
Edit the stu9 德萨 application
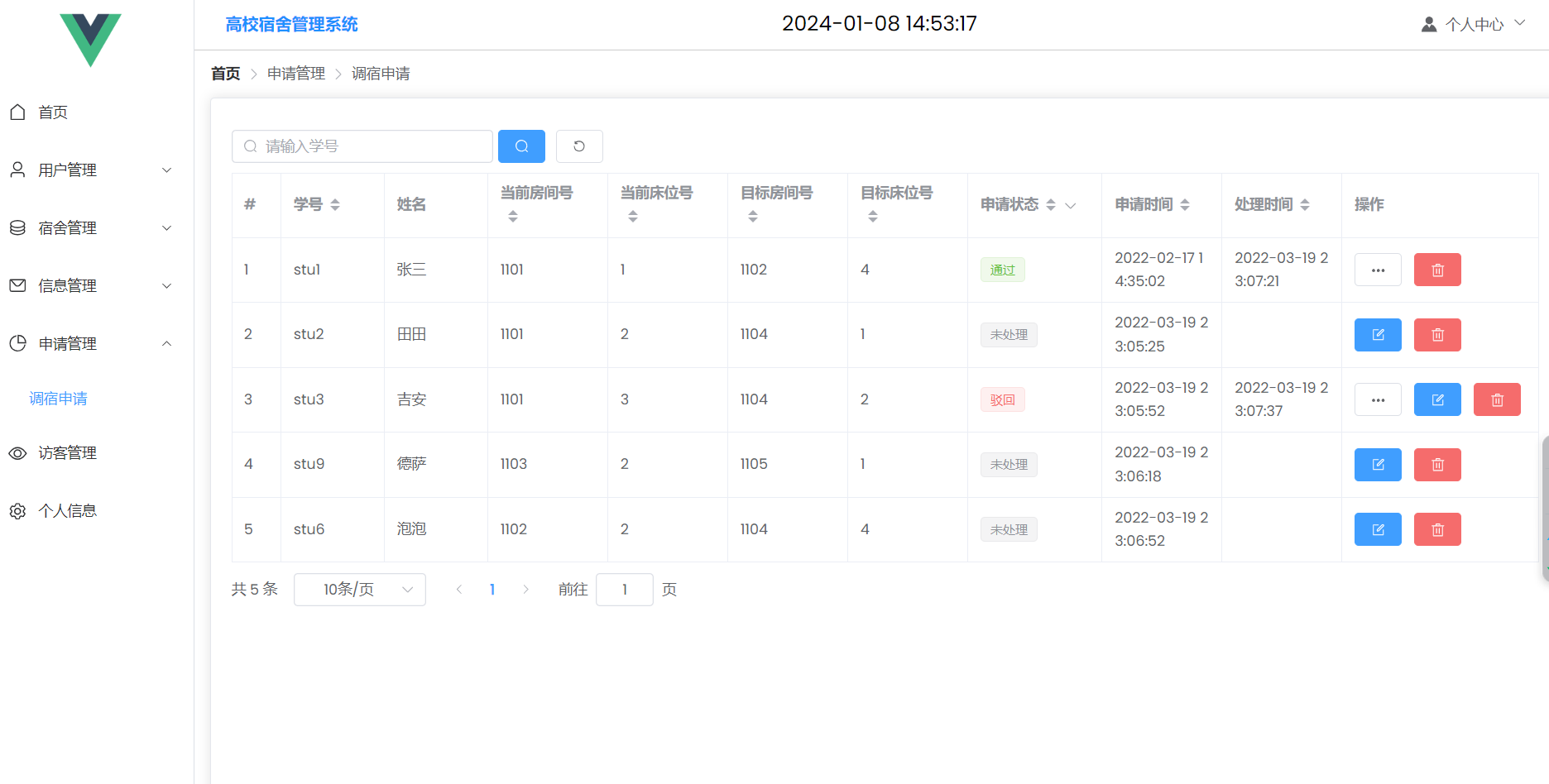pos(1378,465)
